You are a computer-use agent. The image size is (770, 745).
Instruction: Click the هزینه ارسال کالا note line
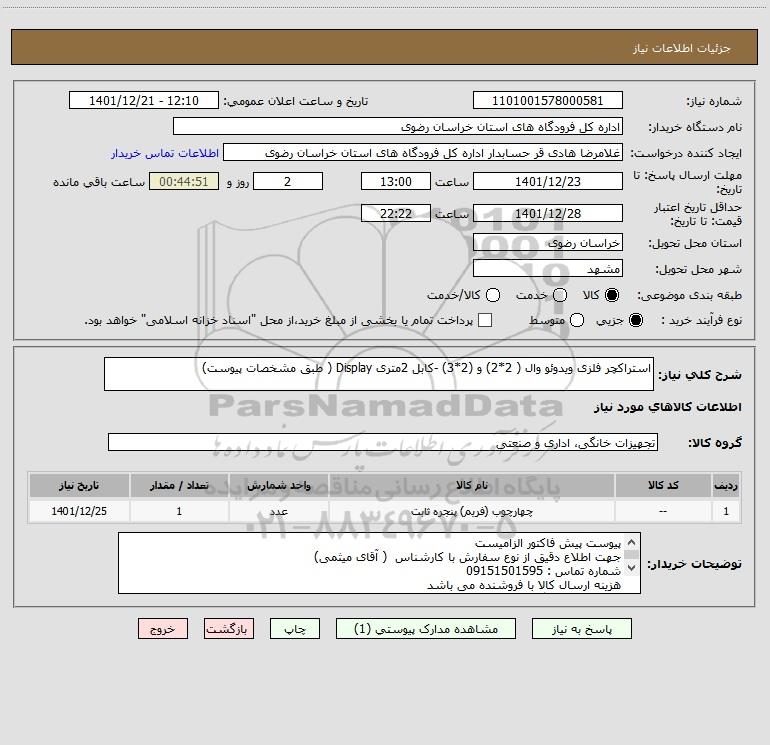pyautogui.click(x=524, y=585)
